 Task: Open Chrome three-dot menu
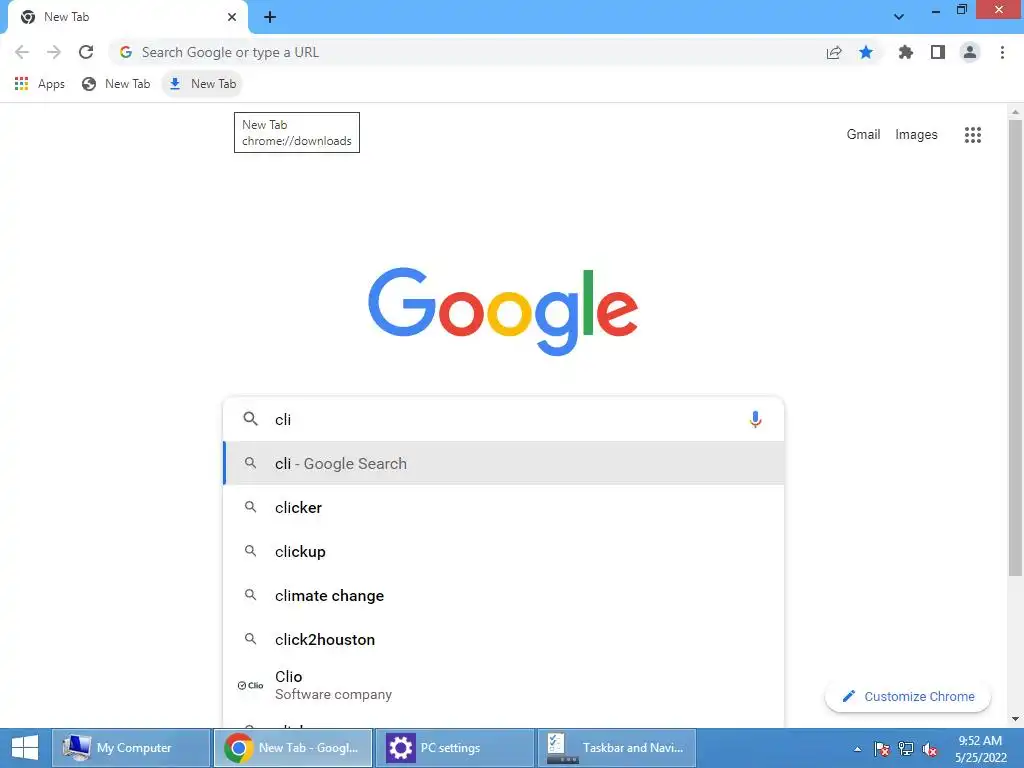click(x=1002, y=52)
